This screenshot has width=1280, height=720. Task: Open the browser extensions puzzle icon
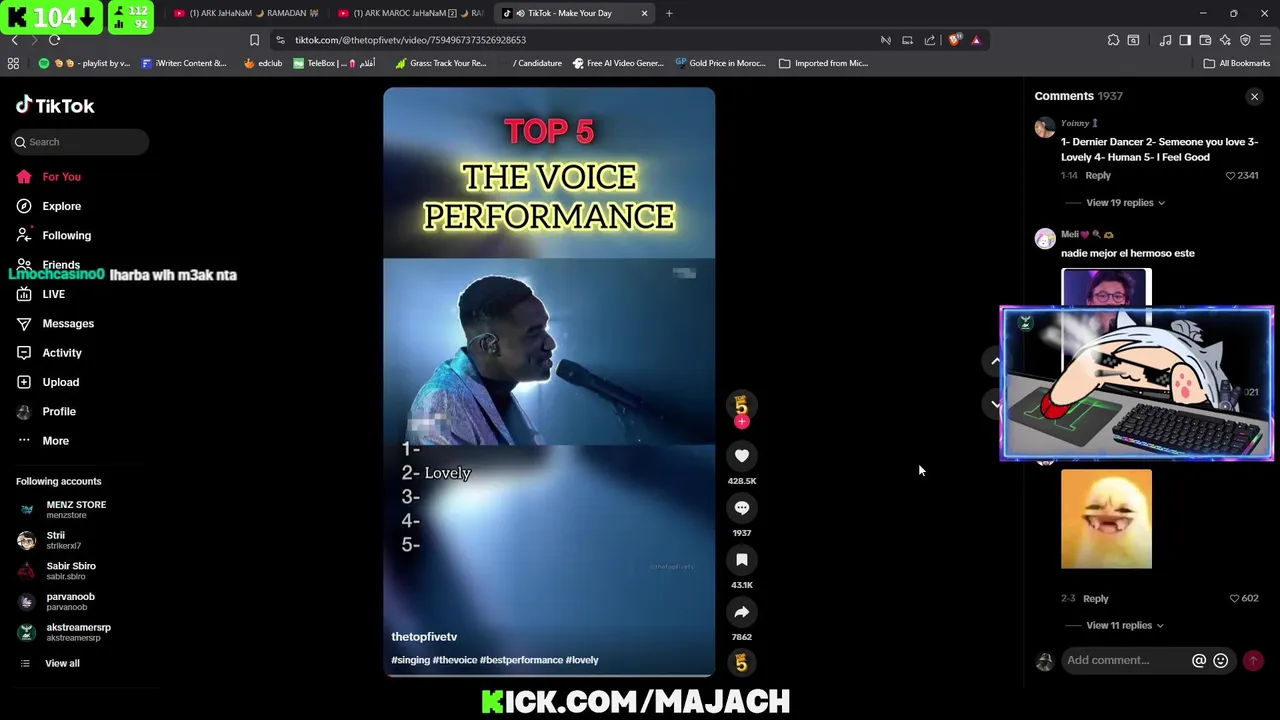(x=1113, y=40)
